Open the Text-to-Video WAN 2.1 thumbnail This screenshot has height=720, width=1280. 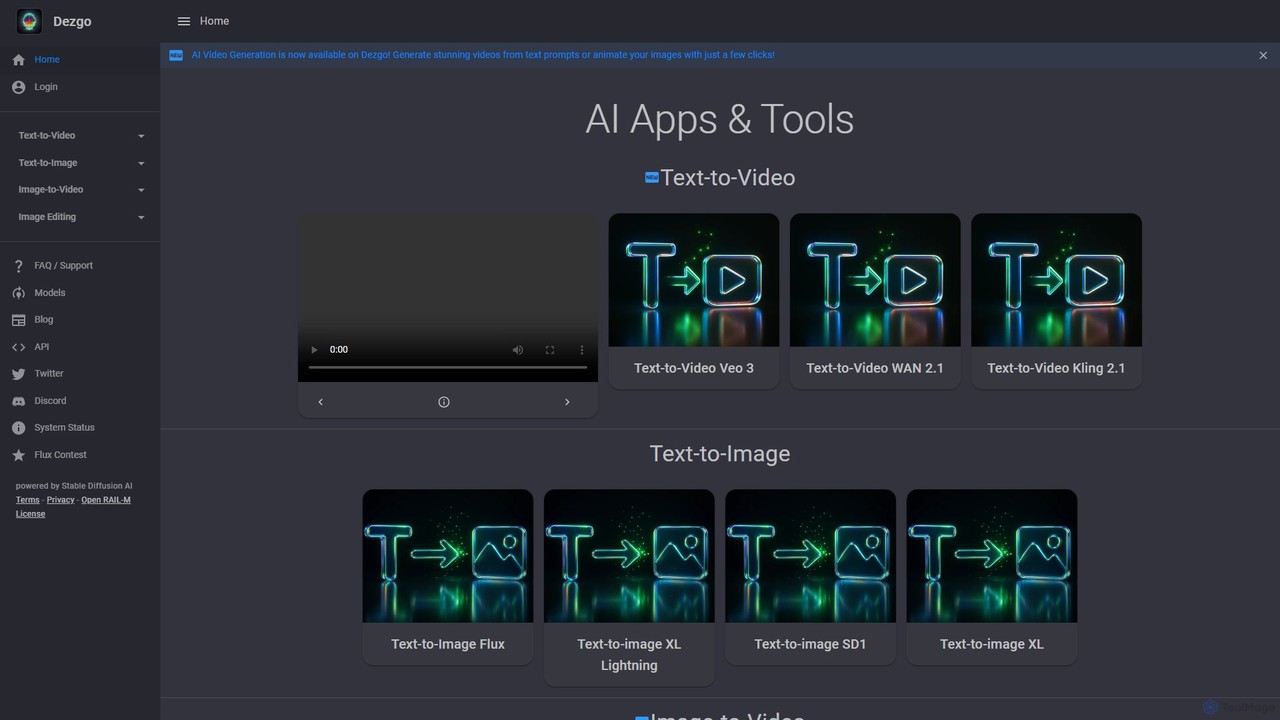(x=875, y=280)
